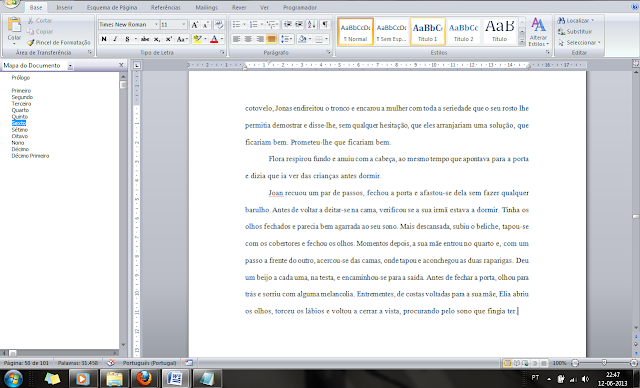Open the Mailings tab

point(207,7)
